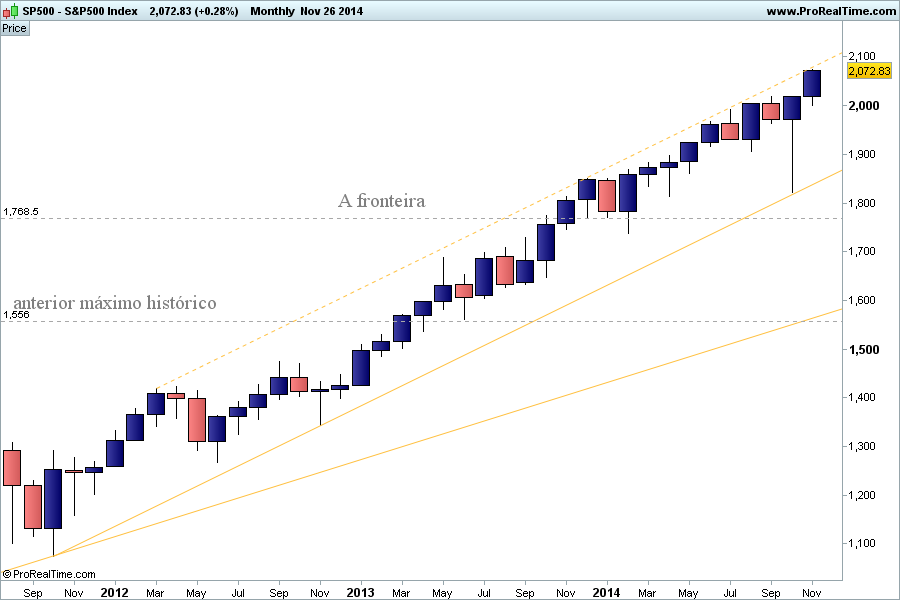The image size is (900, 600).
Task: Click the 1,200 price axis label
Action: 862,494
